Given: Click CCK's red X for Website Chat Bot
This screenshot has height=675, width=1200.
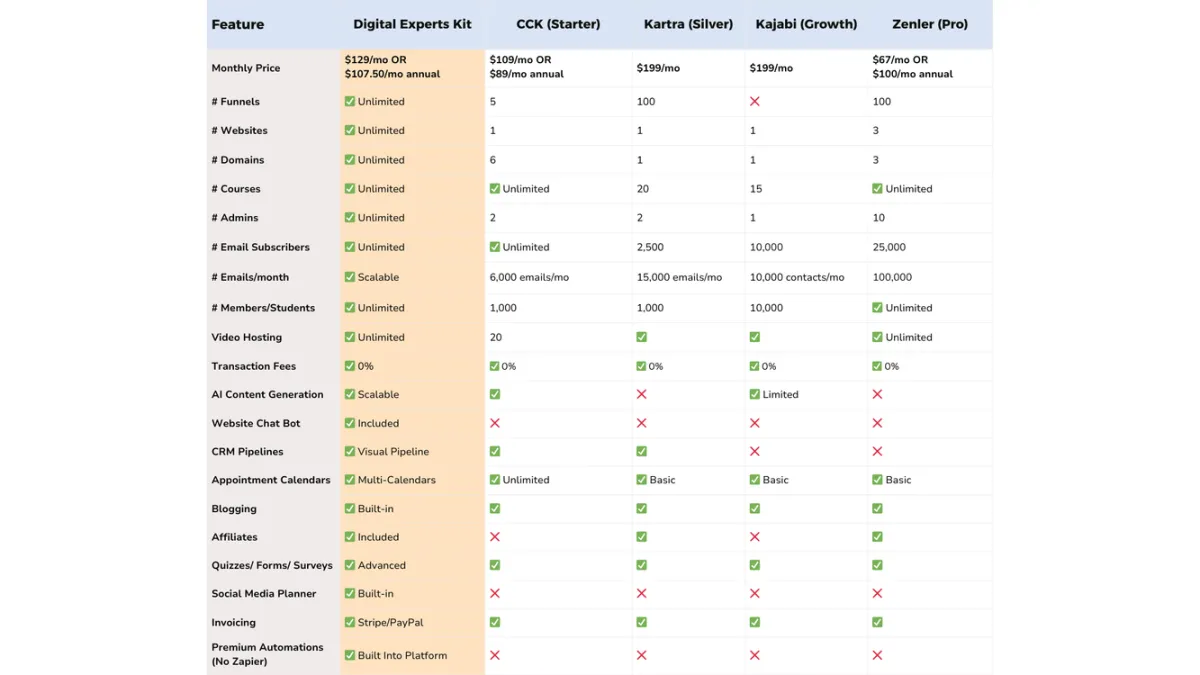Looking at the screenshot, I should coord(495,423).
